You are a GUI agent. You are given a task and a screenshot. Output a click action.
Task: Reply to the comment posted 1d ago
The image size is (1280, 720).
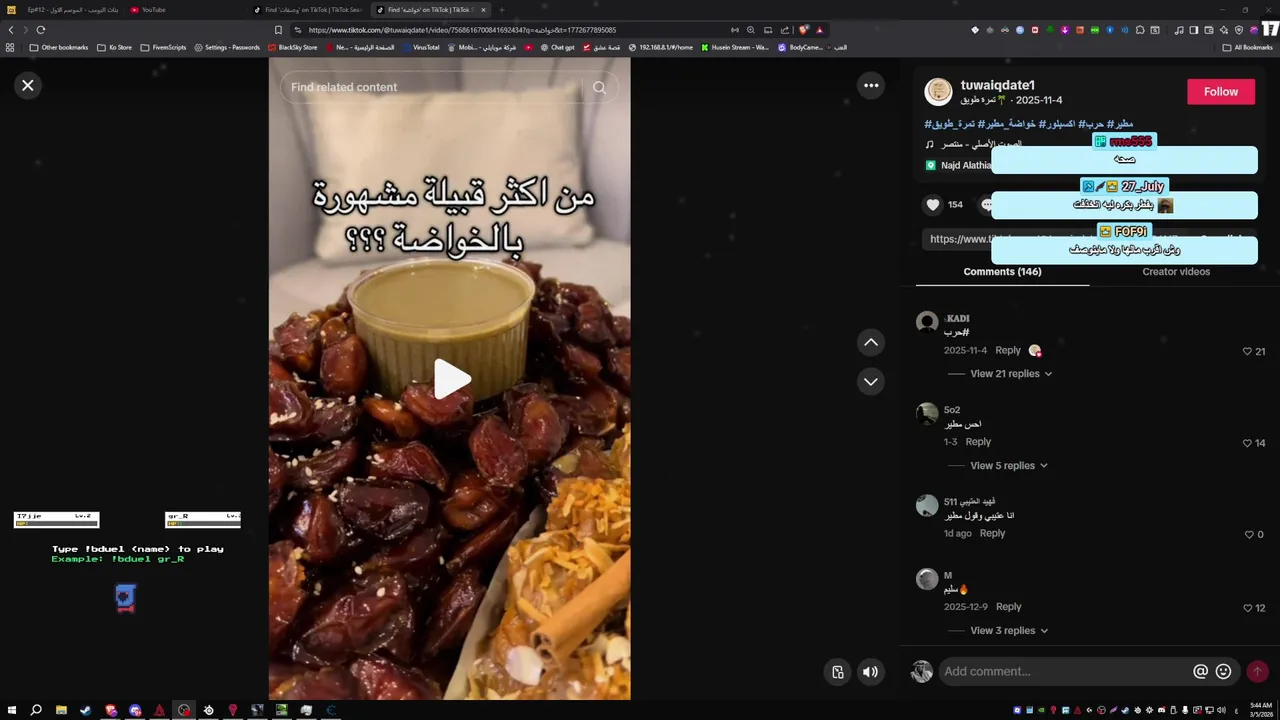tap(992, 534)
